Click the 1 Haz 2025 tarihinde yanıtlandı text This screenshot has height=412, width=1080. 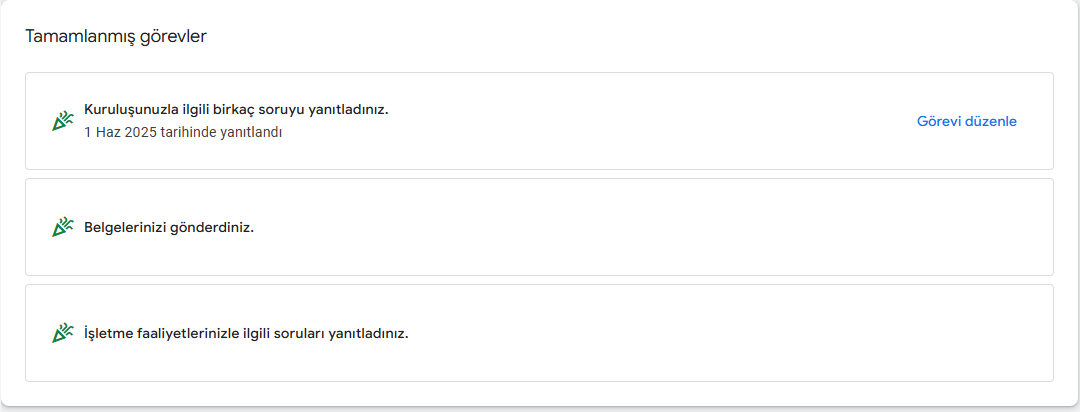[x=183, y=132]
